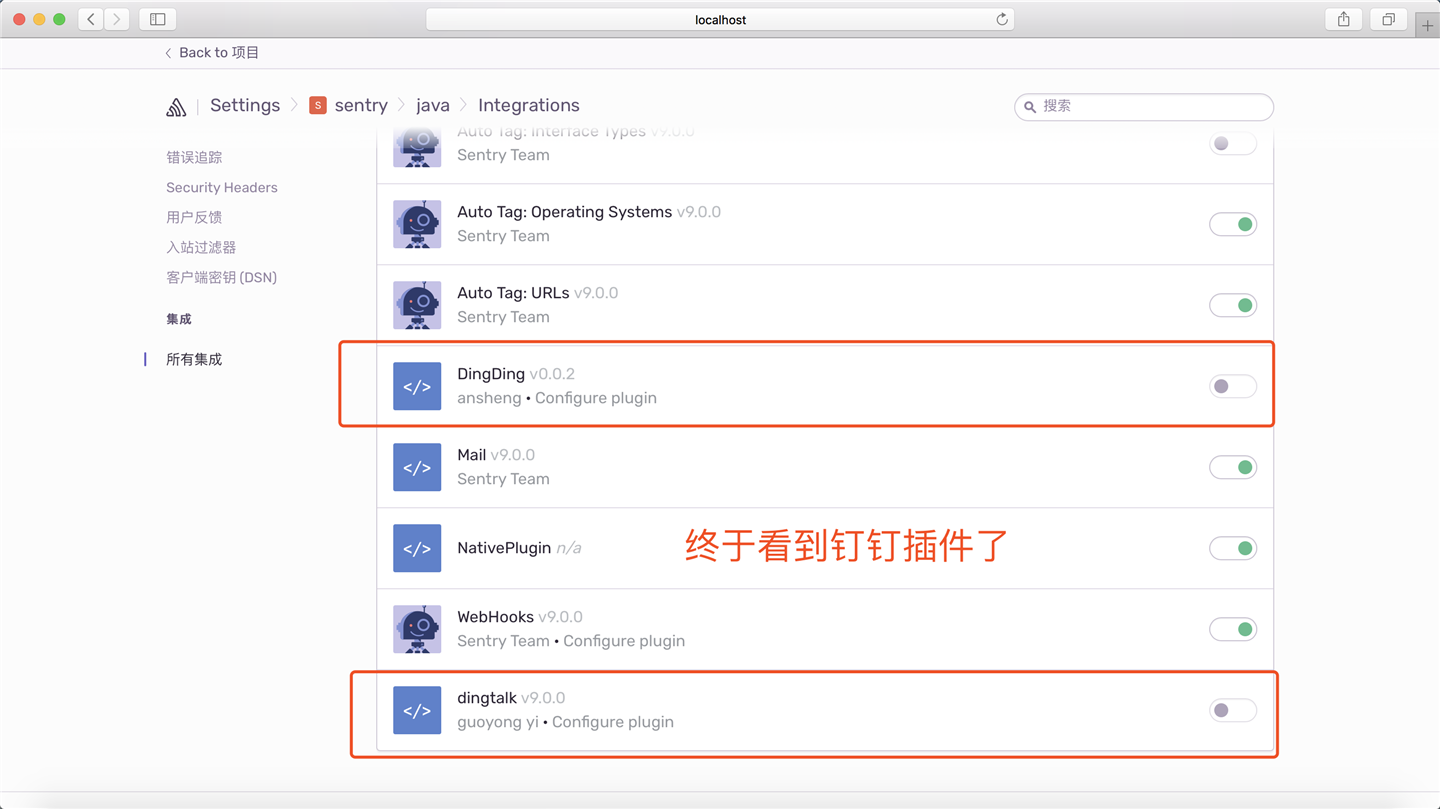1440x809 pixels.
Task: Click the search magnifier icon
Action: tap(1030, 107)
